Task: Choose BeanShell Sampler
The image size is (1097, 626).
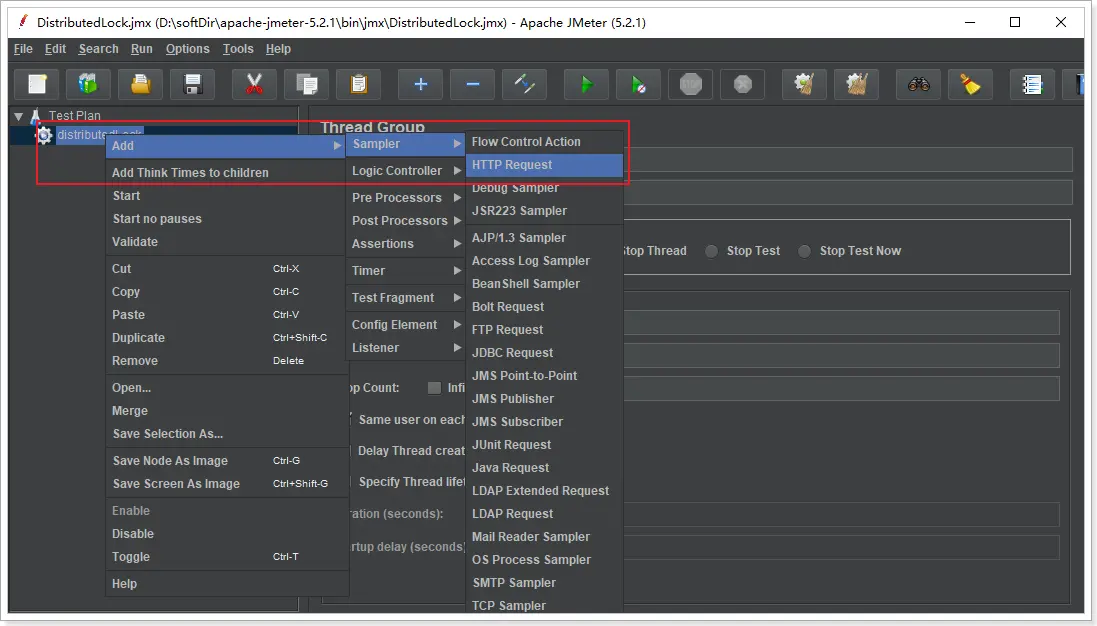Action: [544, 284]
